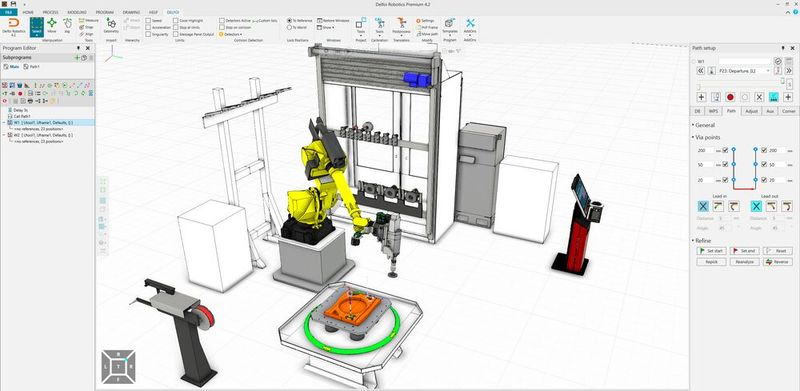Toggle the Stop at limits checkbox
The image size is (800, 391).
(x=176, y=27)
